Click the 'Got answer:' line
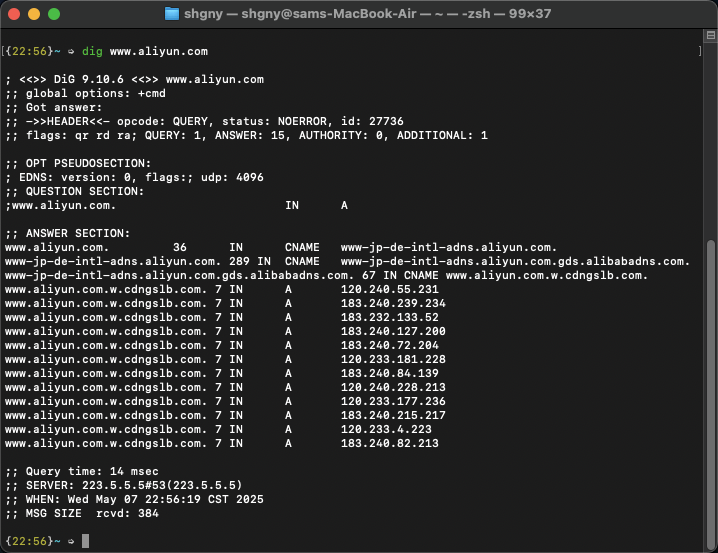 pos(54,107)
